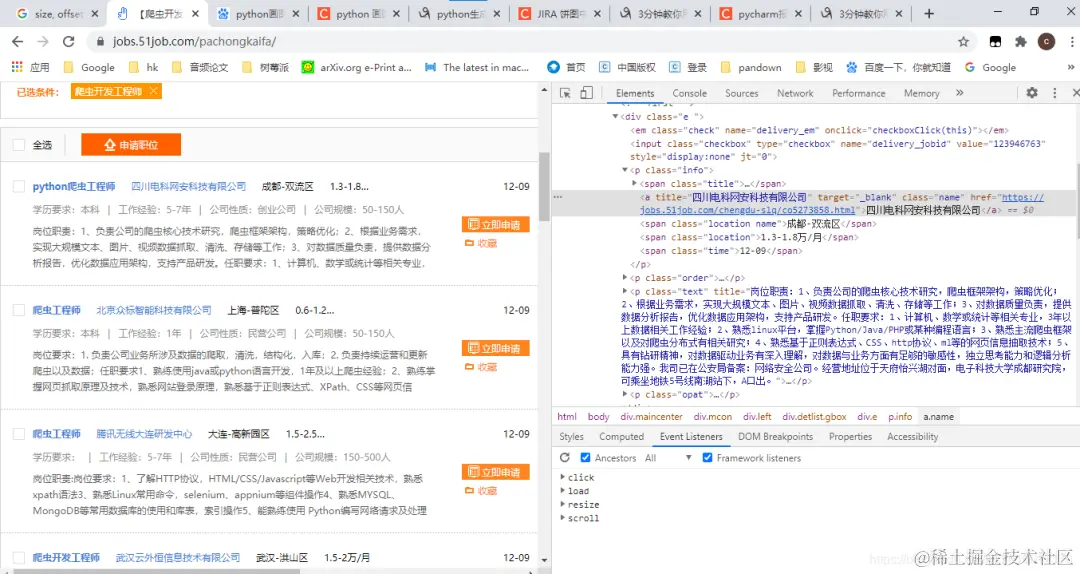Open the 四川电科网安科技有限公司 page company link
1080x574 pixels.
click(188, 186)
